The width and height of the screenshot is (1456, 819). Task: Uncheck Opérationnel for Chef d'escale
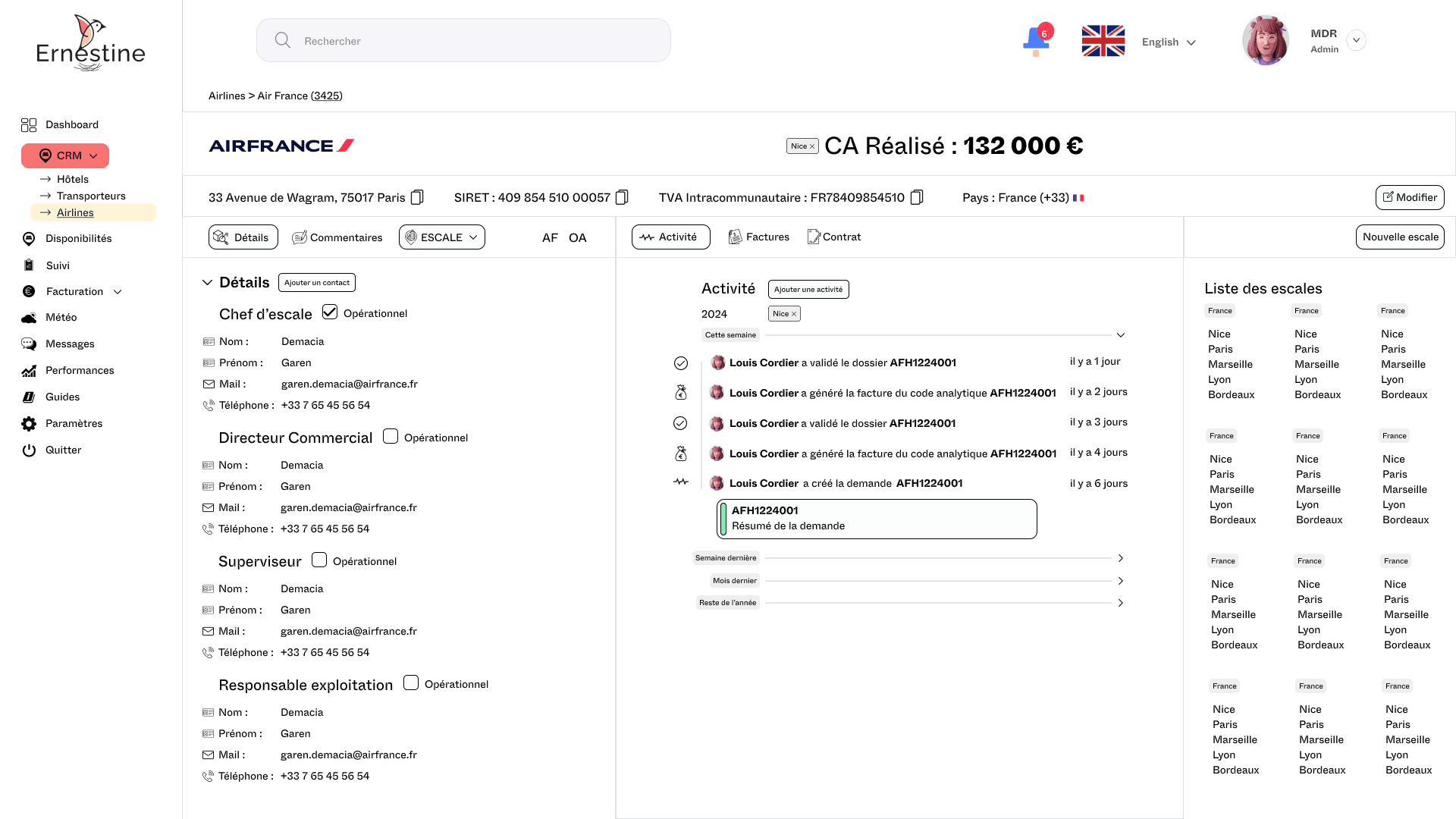point(330,312)
